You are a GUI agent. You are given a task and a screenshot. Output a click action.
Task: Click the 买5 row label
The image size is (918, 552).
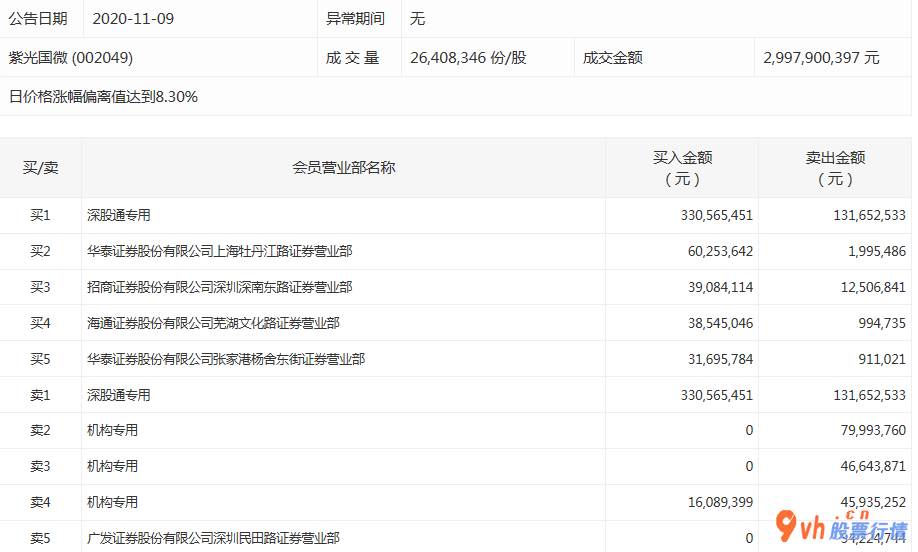(40, 359)
